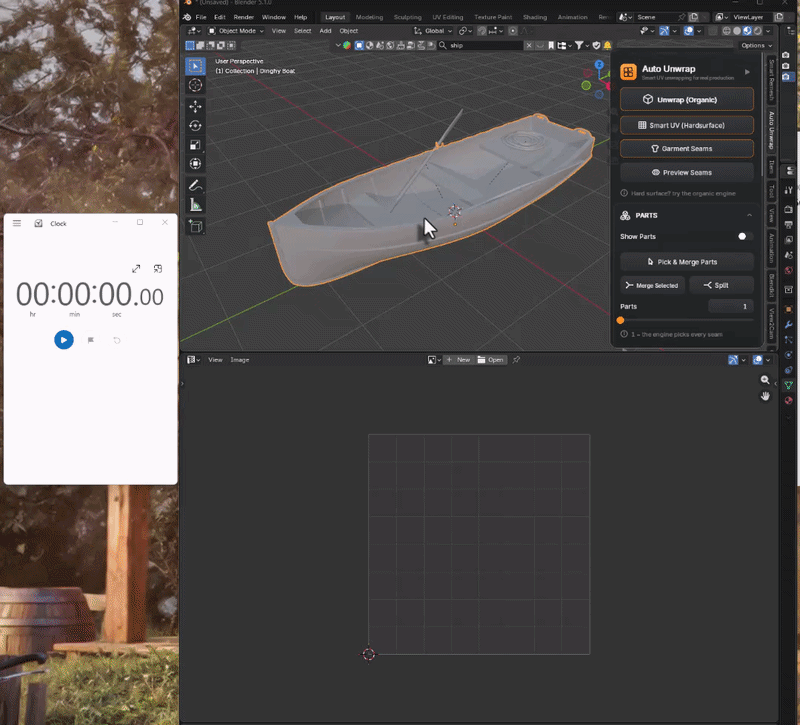Activate the Scale tool
The height and width of the screenshot is (725, 800).
point(195,145)
